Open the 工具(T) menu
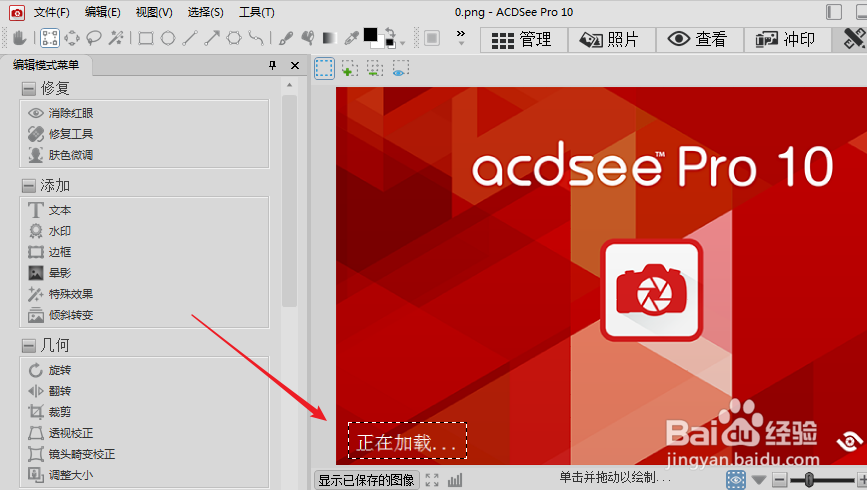 click(x=257, y=12)
